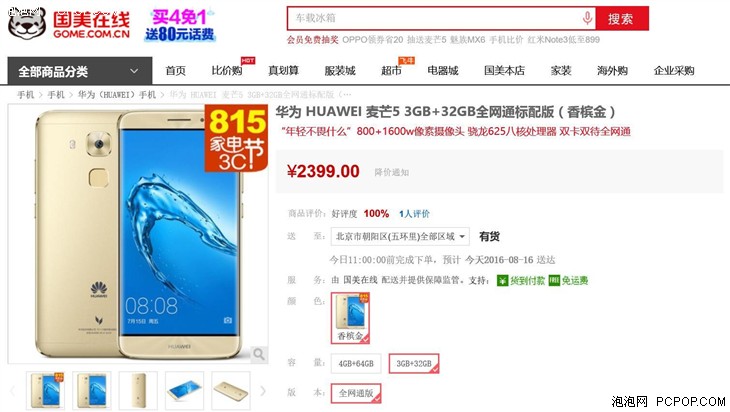Choose the 香槟金 color swatch
The image size is (730, 412).
[x=351, y=318]
